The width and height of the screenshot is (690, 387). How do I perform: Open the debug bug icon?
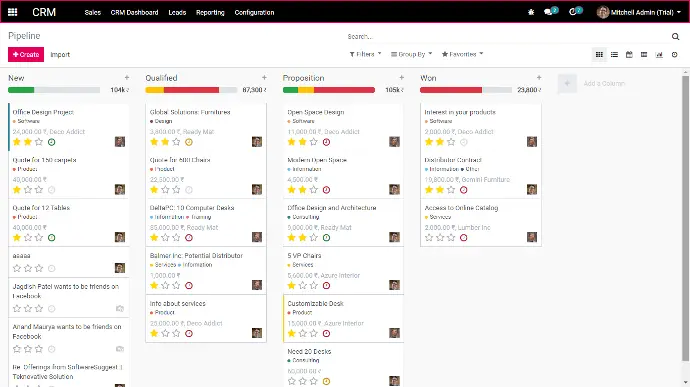click(x=531, y=12)
